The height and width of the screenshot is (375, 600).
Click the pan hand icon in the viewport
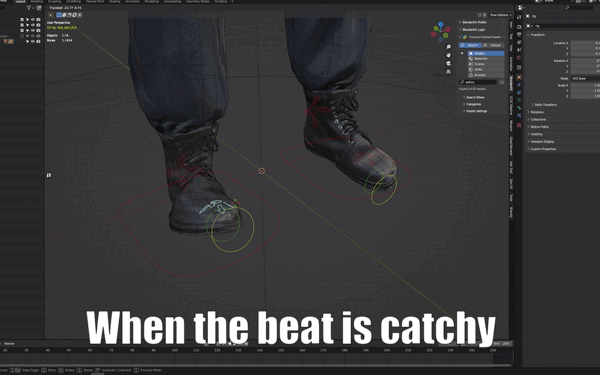point(448,55)
